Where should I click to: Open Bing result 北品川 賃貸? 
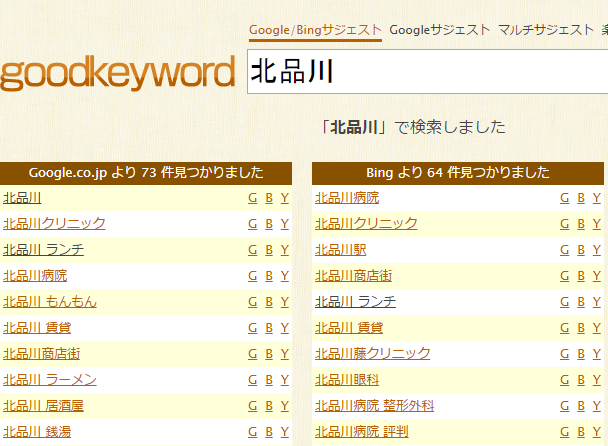349,328
